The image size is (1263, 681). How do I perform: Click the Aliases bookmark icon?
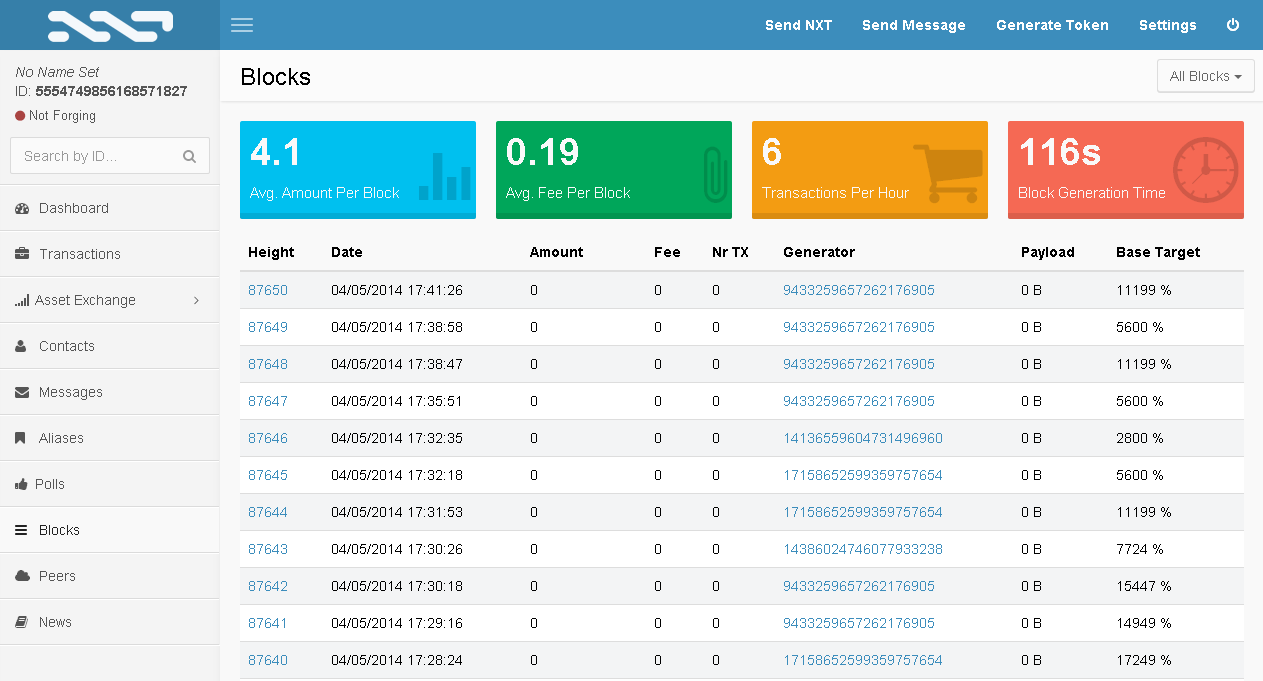coord(21,438)
